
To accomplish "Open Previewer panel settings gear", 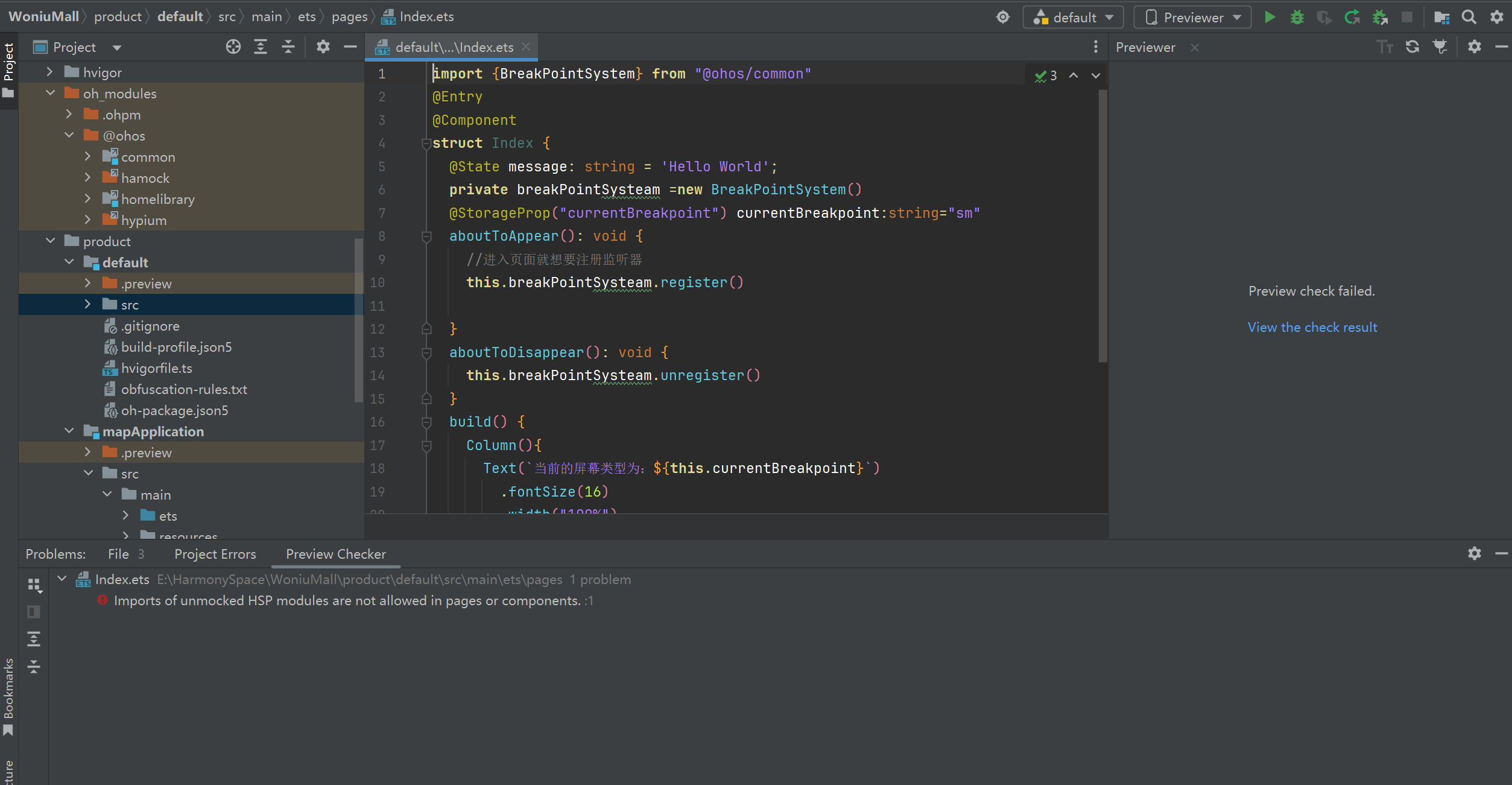I will coord(1475,47).
